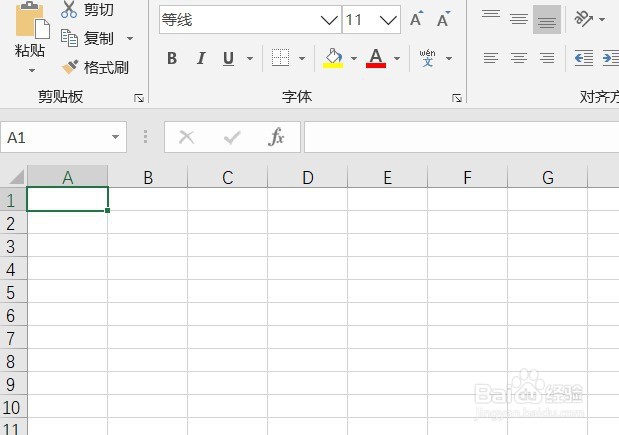Image resolution: width=619 pixels, height=435 pixels.
Task: Apply yellow fill color bucket
Action: (333, 58)
